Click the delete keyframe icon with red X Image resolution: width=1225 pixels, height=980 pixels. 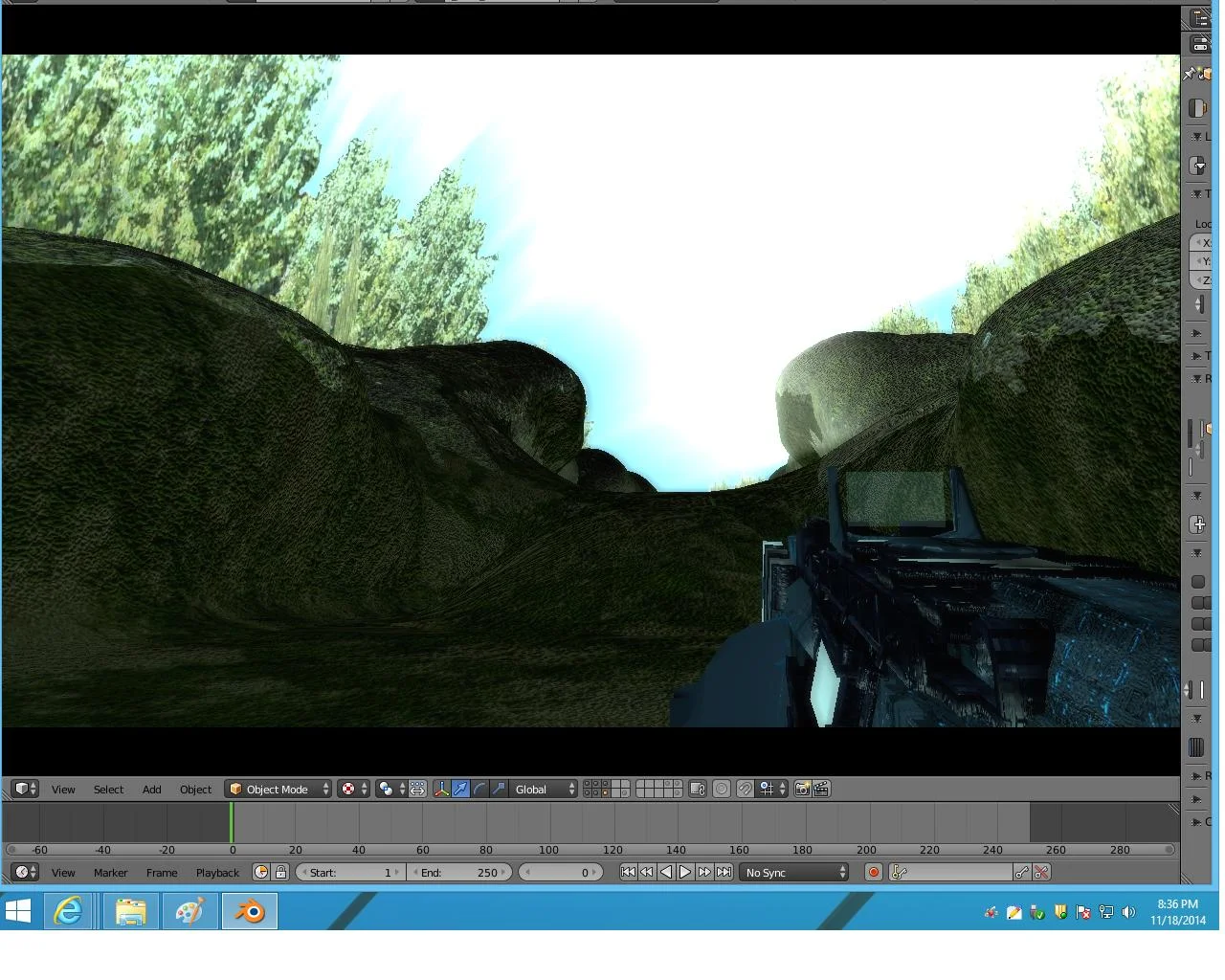pyautogui.click(x=1041, y=872)
